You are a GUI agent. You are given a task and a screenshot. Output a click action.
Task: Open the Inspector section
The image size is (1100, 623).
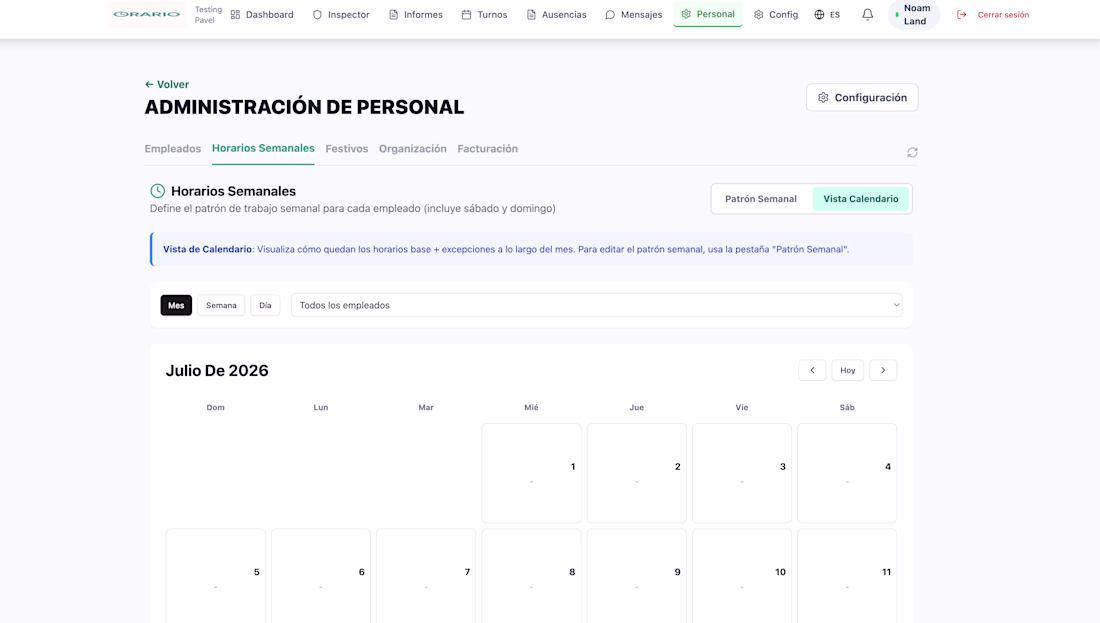pyautogui.click(x=341, y=15)
